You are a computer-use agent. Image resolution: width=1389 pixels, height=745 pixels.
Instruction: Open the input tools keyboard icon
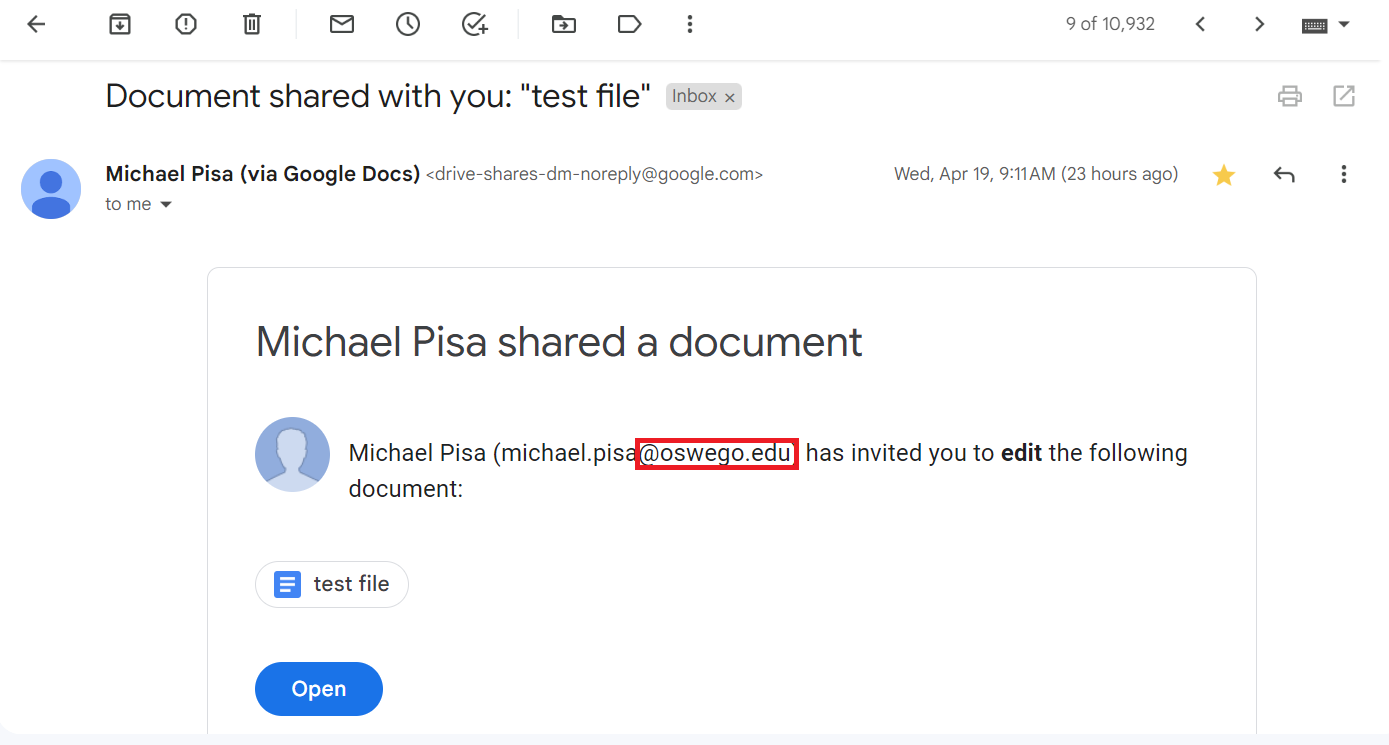pyautogui.click(x=1314, y=25)
